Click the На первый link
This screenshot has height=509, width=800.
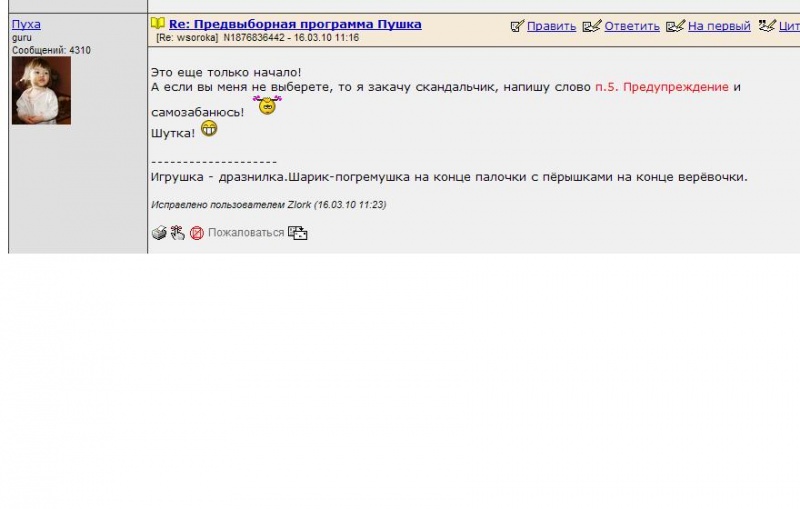(x=719, y=26)
